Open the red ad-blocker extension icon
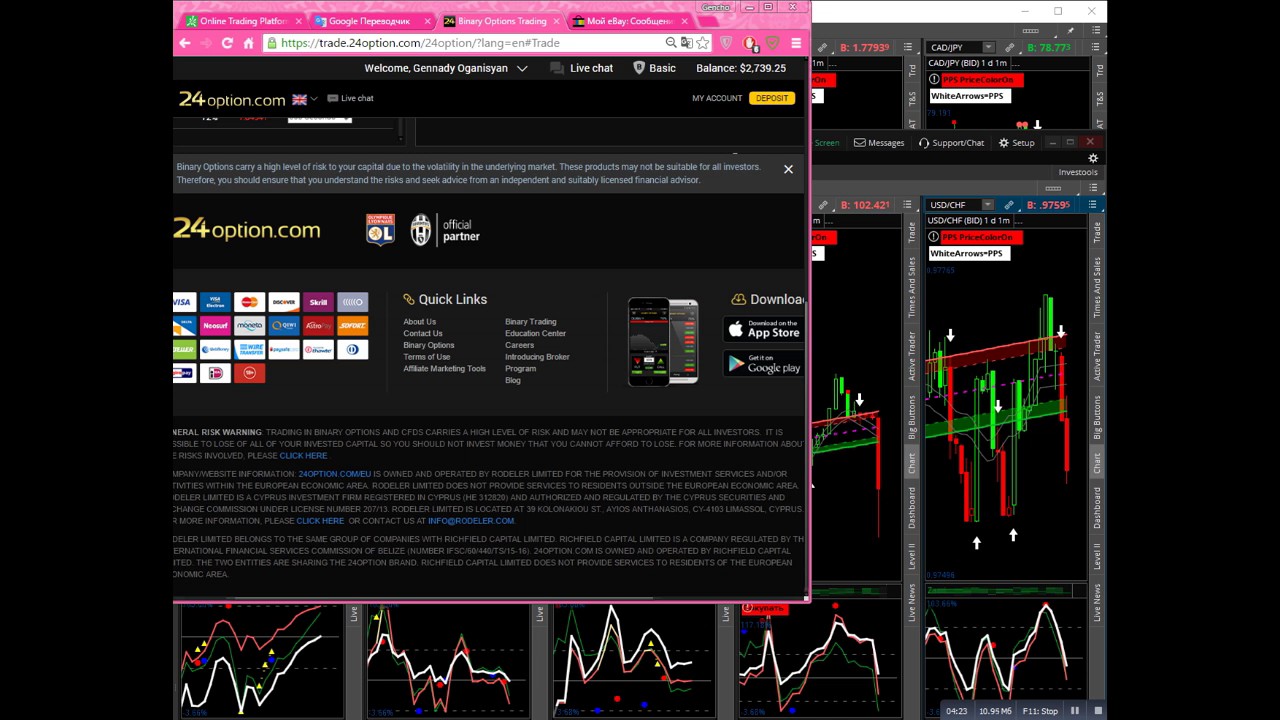Screen dimensions: 1280x720 (x=749, y=43)
